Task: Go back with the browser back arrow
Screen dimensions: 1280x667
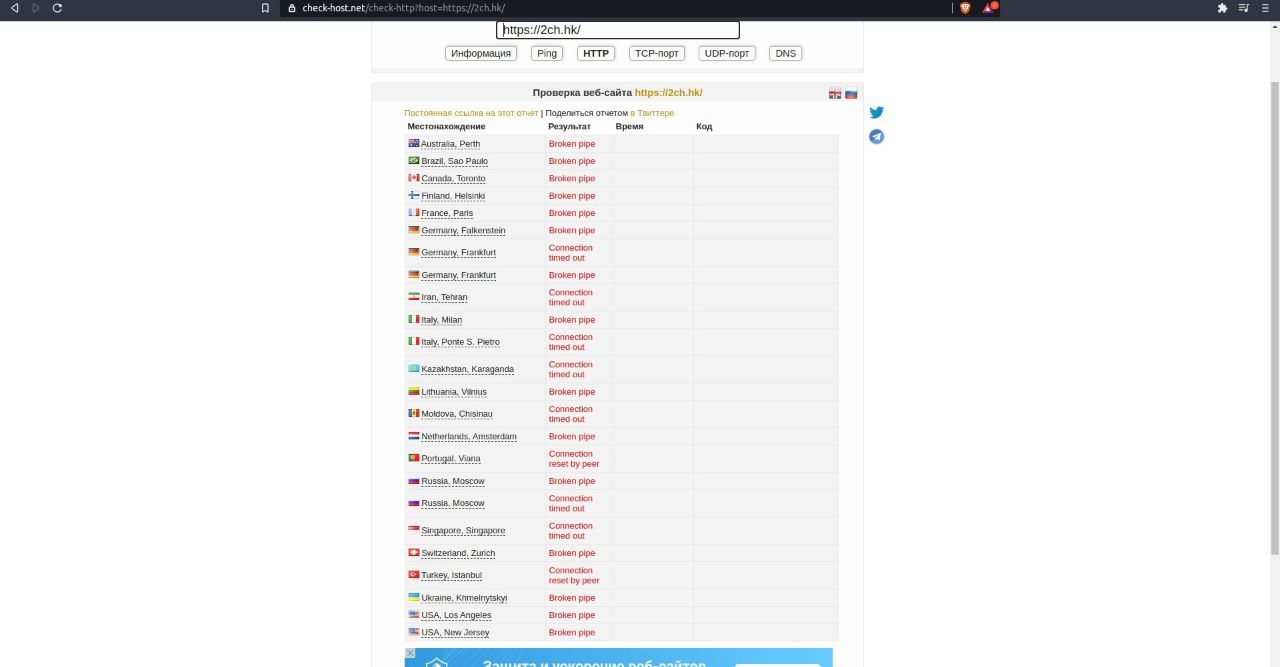Action: (14, 7)
